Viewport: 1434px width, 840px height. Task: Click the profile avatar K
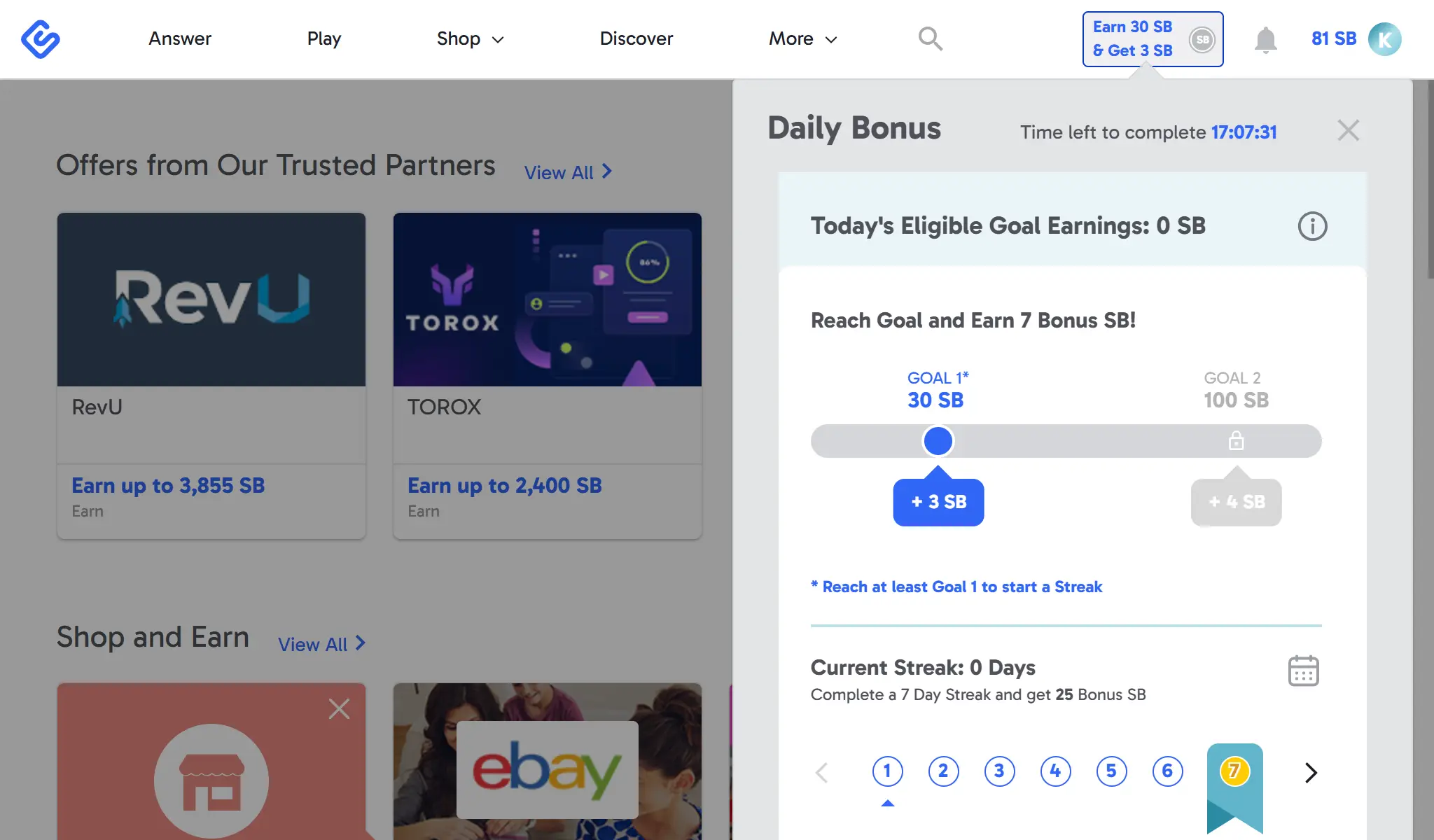(1384, 39)
